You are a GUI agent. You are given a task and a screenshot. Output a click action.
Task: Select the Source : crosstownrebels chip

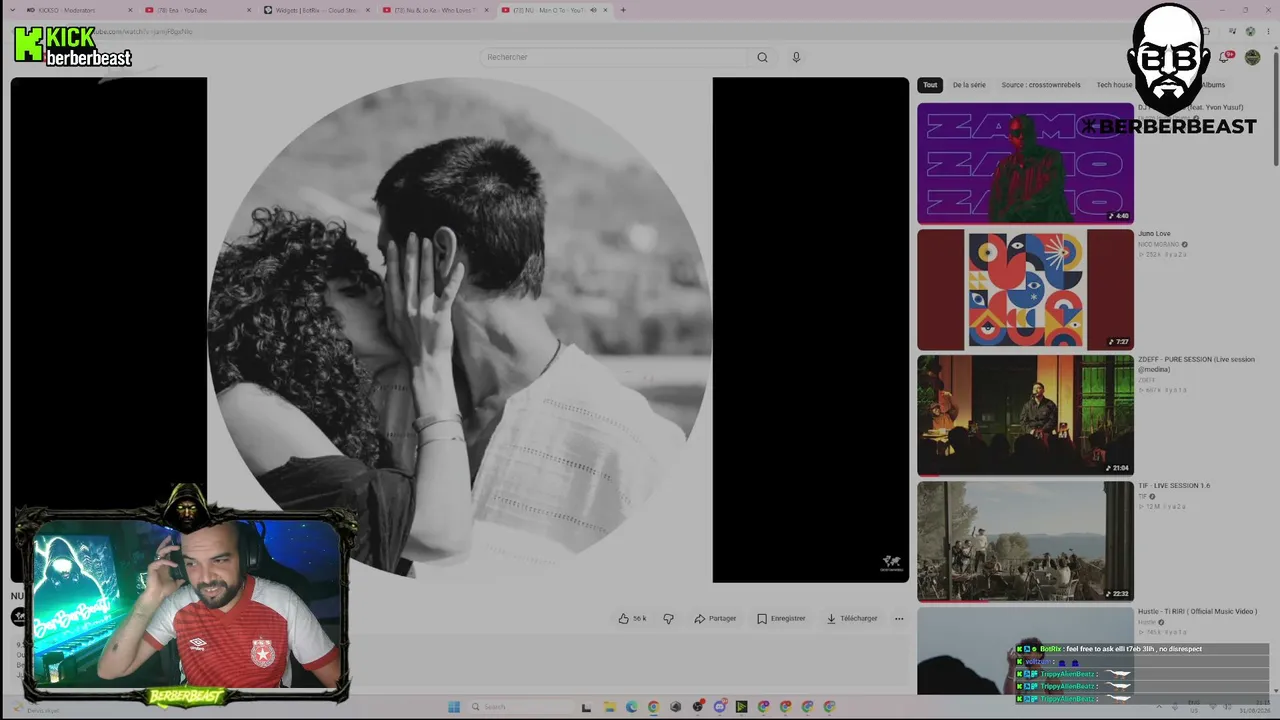coord(1041,85)
